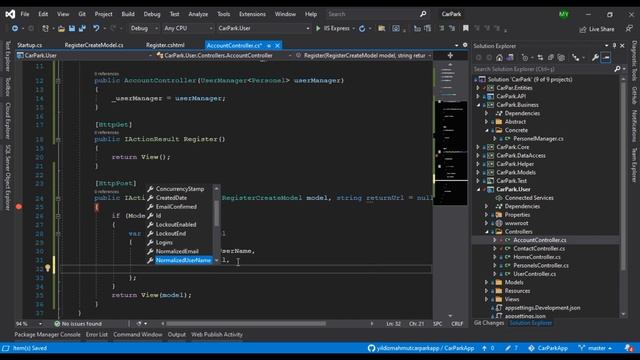Collapse the CarPark.Business project node
Screen dimensions: 640x360
coord(478,105)
